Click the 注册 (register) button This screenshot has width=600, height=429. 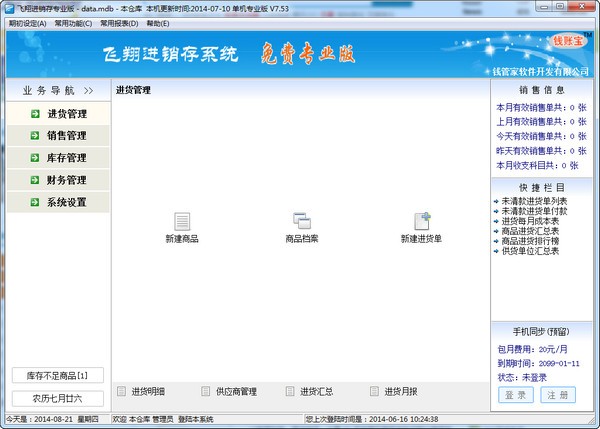557,395
